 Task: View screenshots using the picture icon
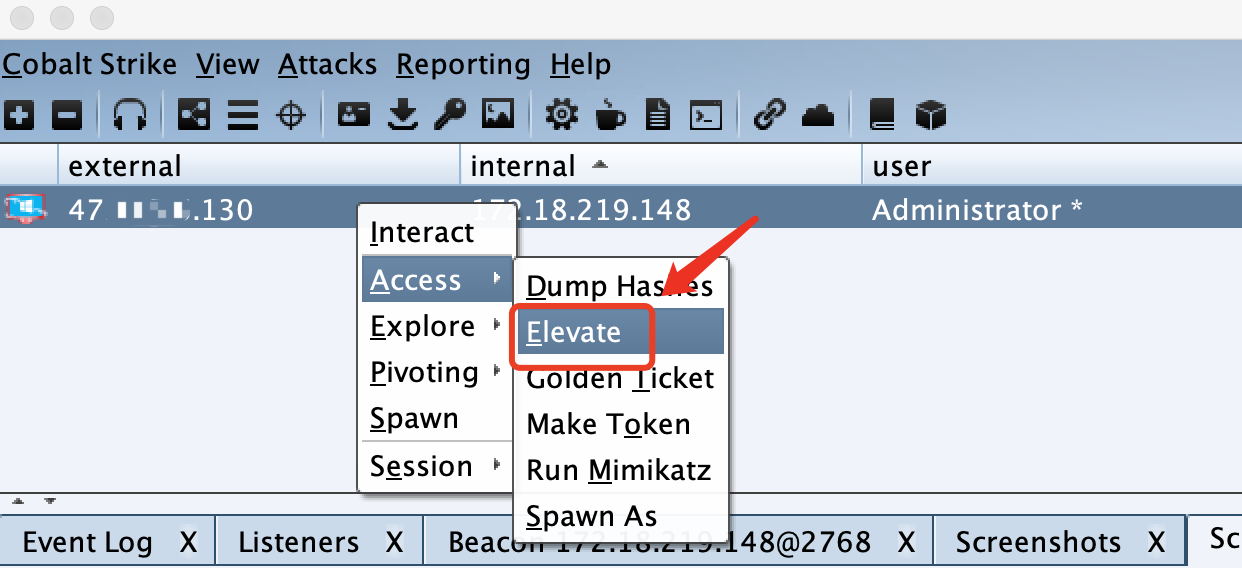click(x=497, y=115)
